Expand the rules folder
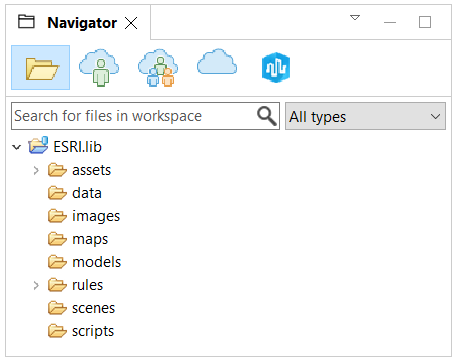 coord(36,285)
